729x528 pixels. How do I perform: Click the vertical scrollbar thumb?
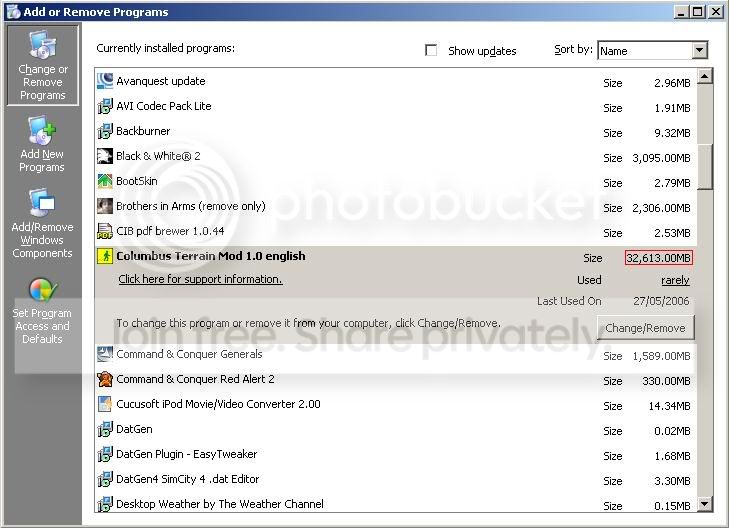pos(705,166)
